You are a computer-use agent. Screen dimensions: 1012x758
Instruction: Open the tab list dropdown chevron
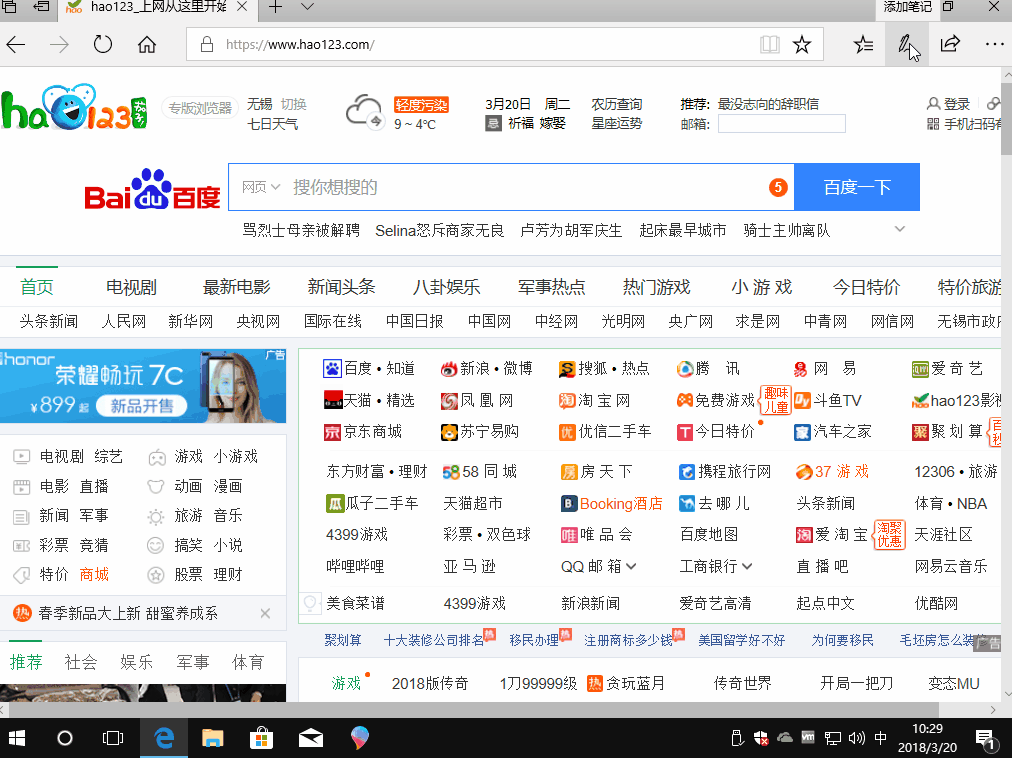pyautogui.click(x=308, y=8)
